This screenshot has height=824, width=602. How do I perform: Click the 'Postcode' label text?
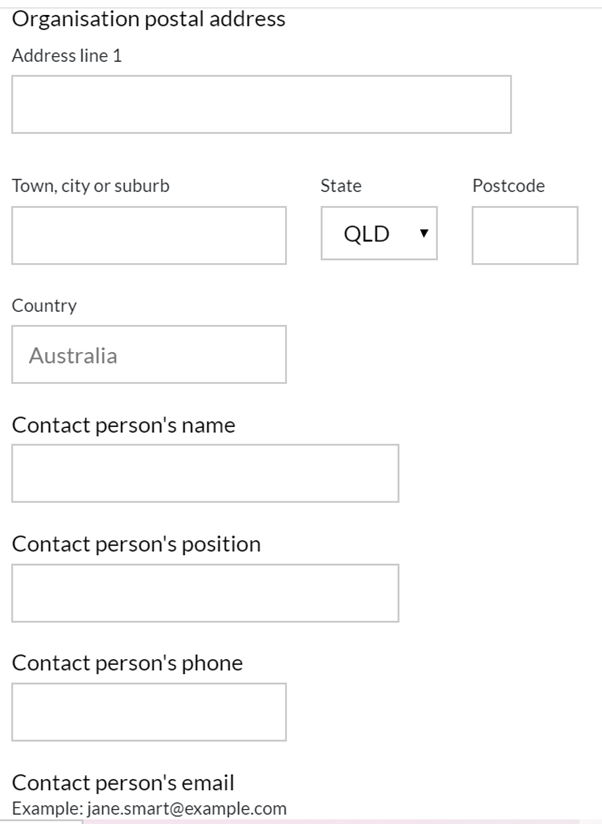click(x=508, y=186)
